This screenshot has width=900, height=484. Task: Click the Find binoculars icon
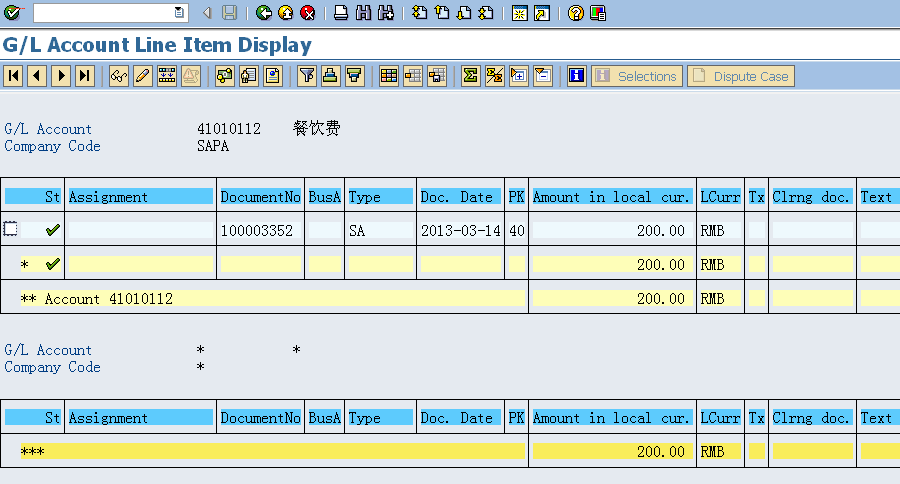point(363,13)
